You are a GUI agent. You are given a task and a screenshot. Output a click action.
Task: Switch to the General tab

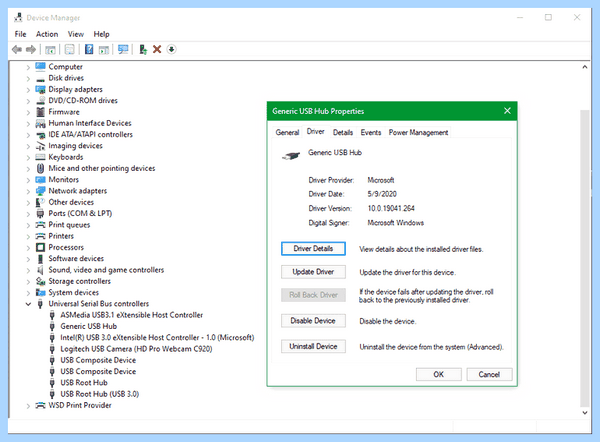coord(287,132)
